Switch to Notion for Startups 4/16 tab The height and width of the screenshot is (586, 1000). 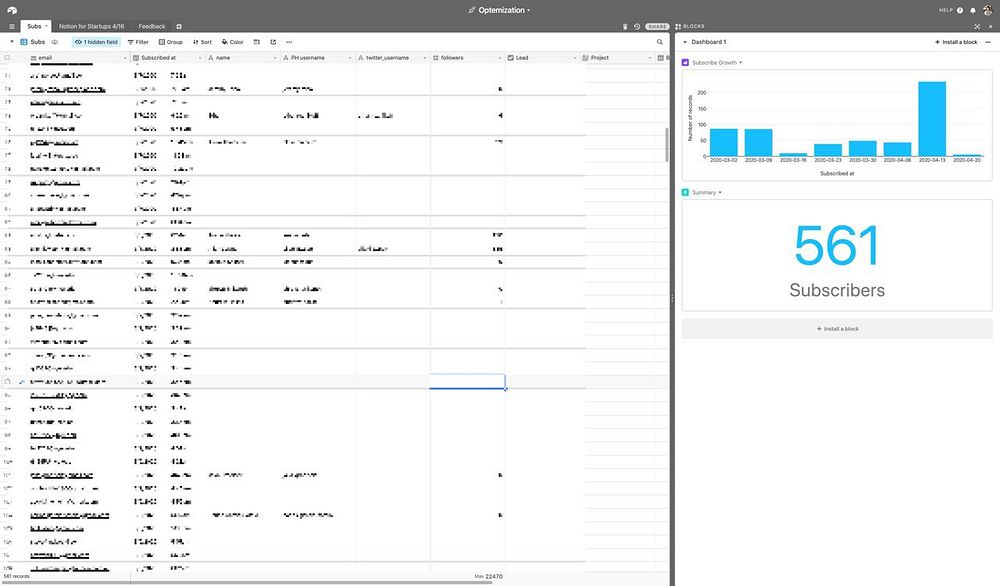pyautogui.click(x=91, y=26)
